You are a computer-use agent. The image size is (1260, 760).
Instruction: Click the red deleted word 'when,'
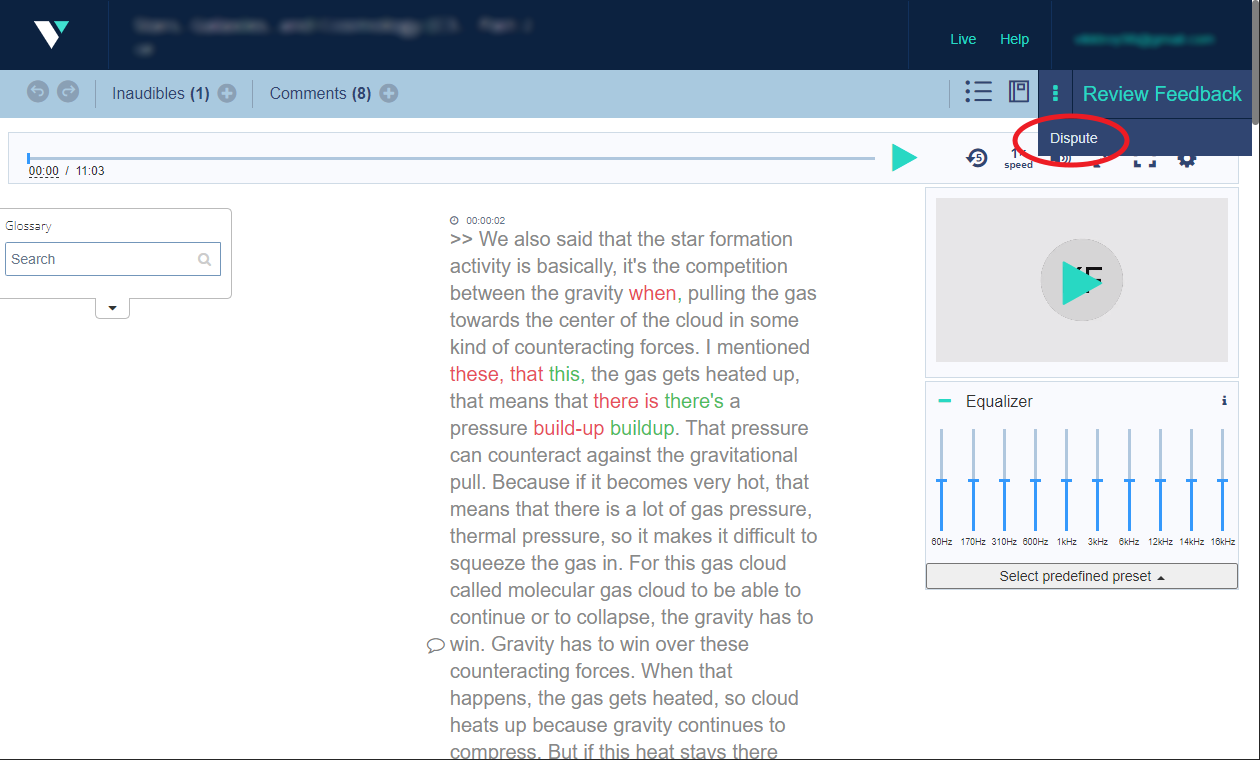(654, 293)
